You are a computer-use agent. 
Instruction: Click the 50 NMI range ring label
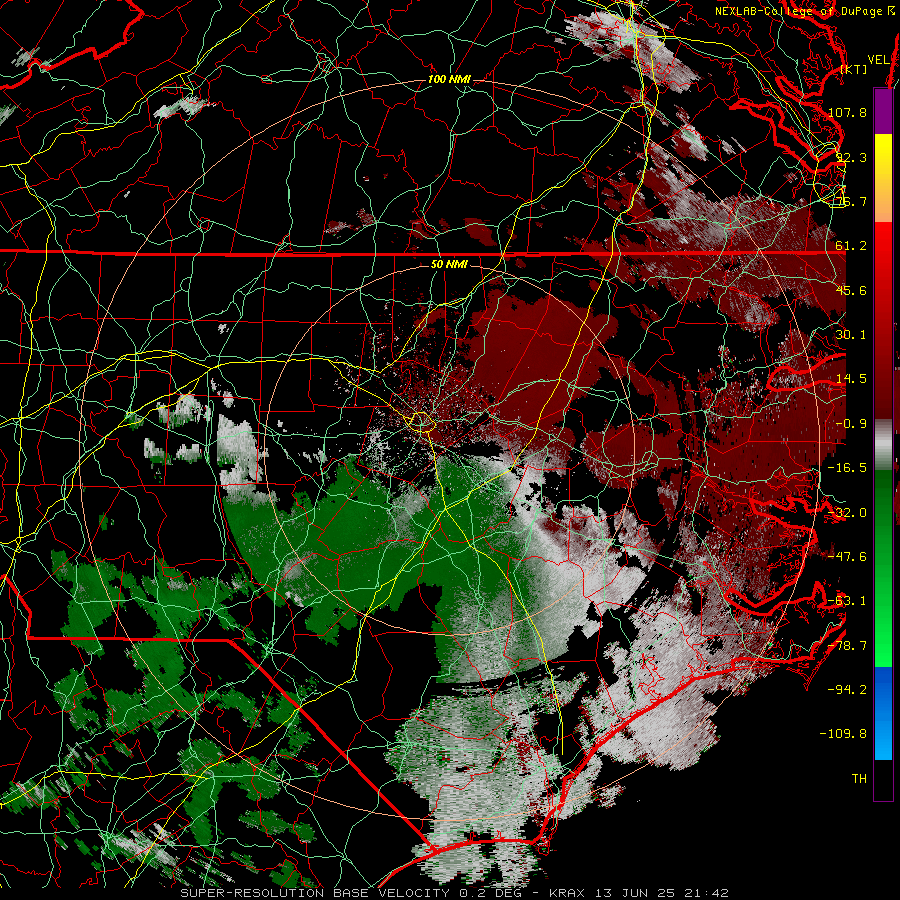[449, 265]
